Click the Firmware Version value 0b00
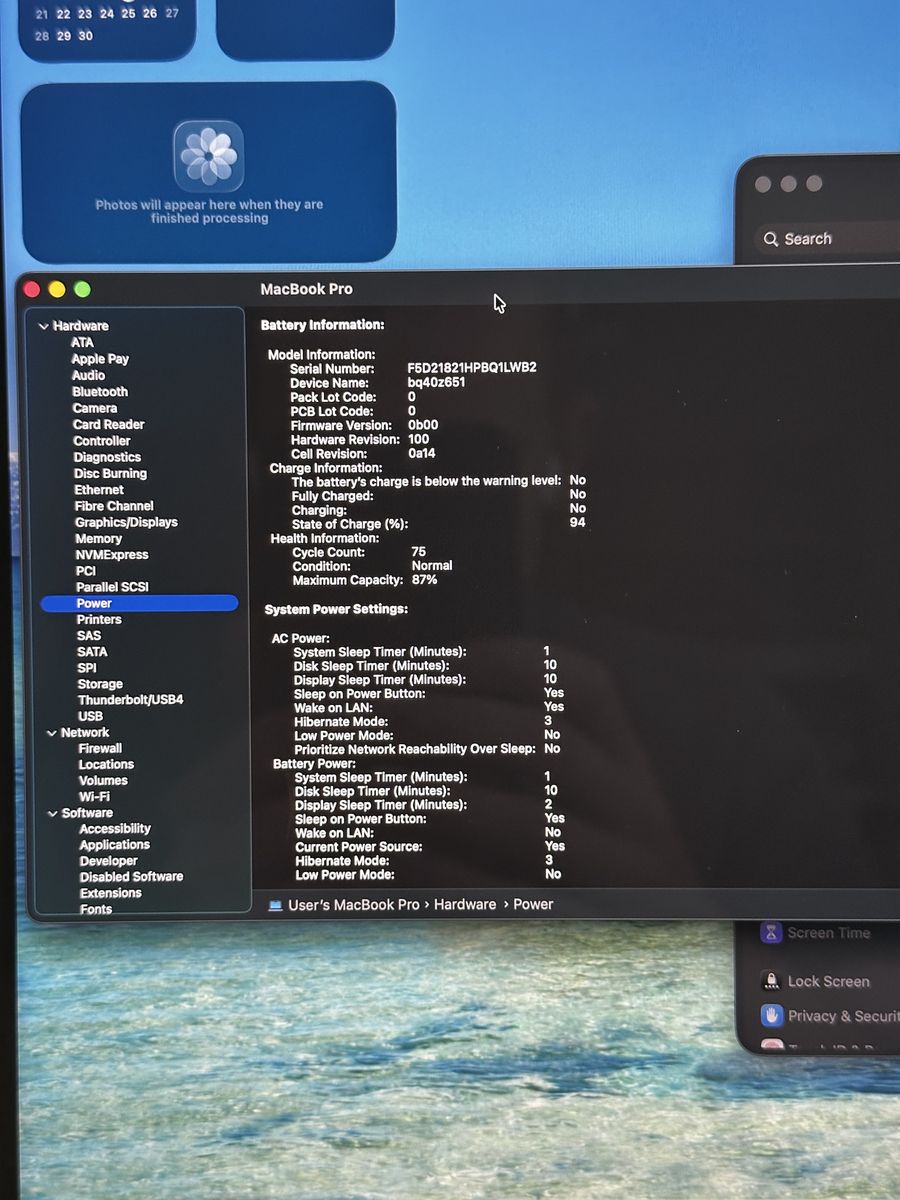Image resolution: width=900 pixels, height=1200 pixels. [x=423, y=425]
